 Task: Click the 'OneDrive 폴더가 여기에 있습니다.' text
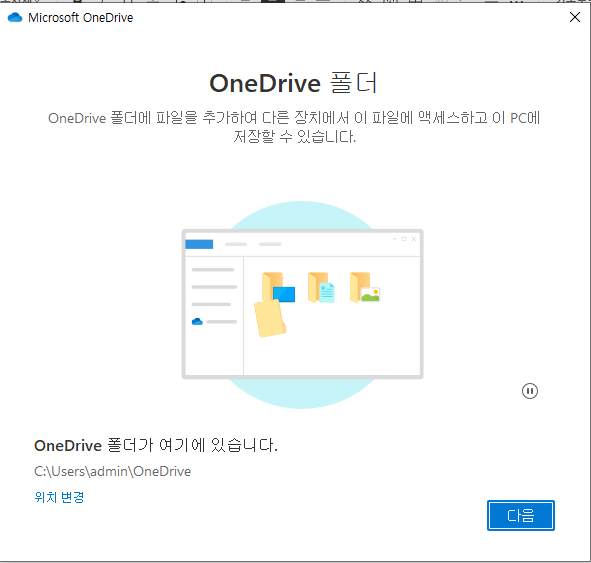pyautogui.click(x=156, y=445)
